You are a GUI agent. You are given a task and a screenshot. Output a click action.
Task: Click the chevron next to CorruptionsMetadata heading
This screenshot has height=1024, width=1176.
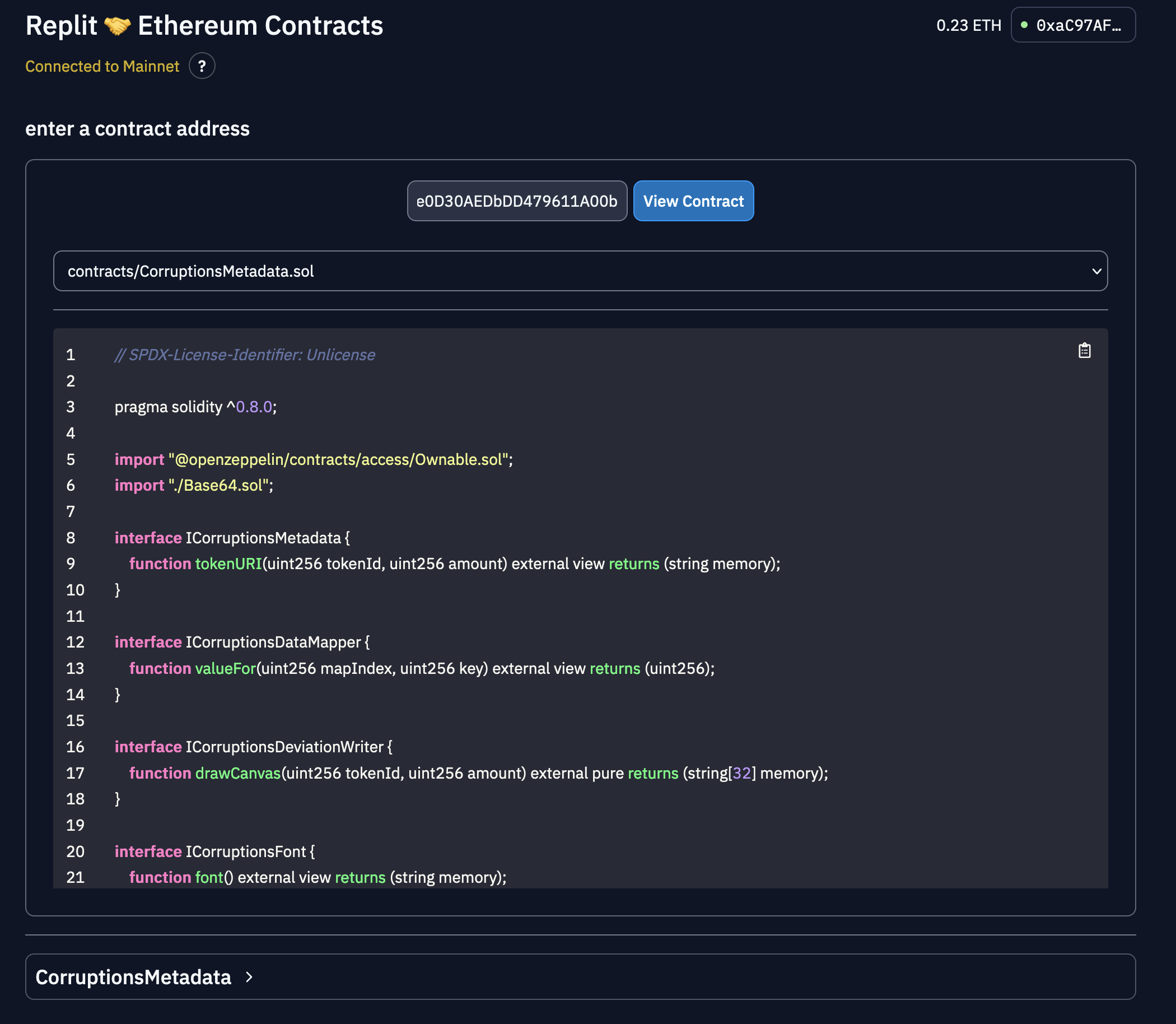click(249, 976)
